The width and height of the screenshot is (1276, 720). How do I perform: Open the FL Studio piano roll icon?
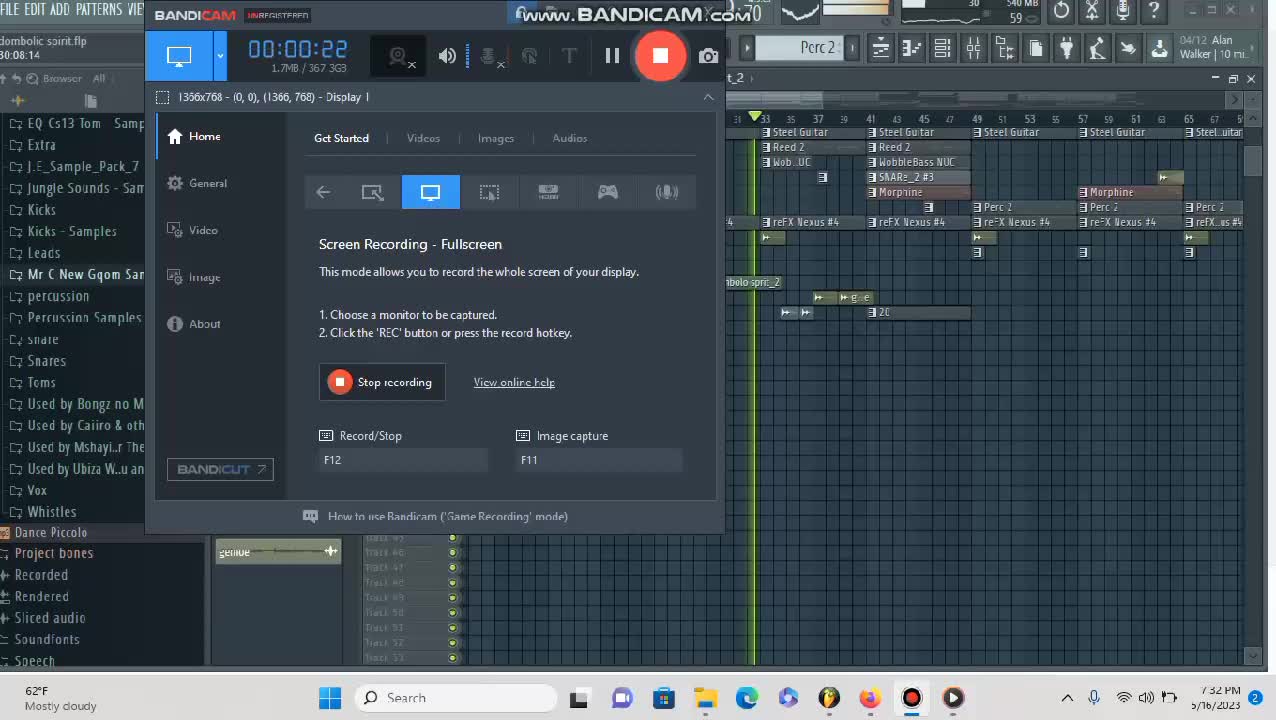pyautogui.click(x=911, y=48)
